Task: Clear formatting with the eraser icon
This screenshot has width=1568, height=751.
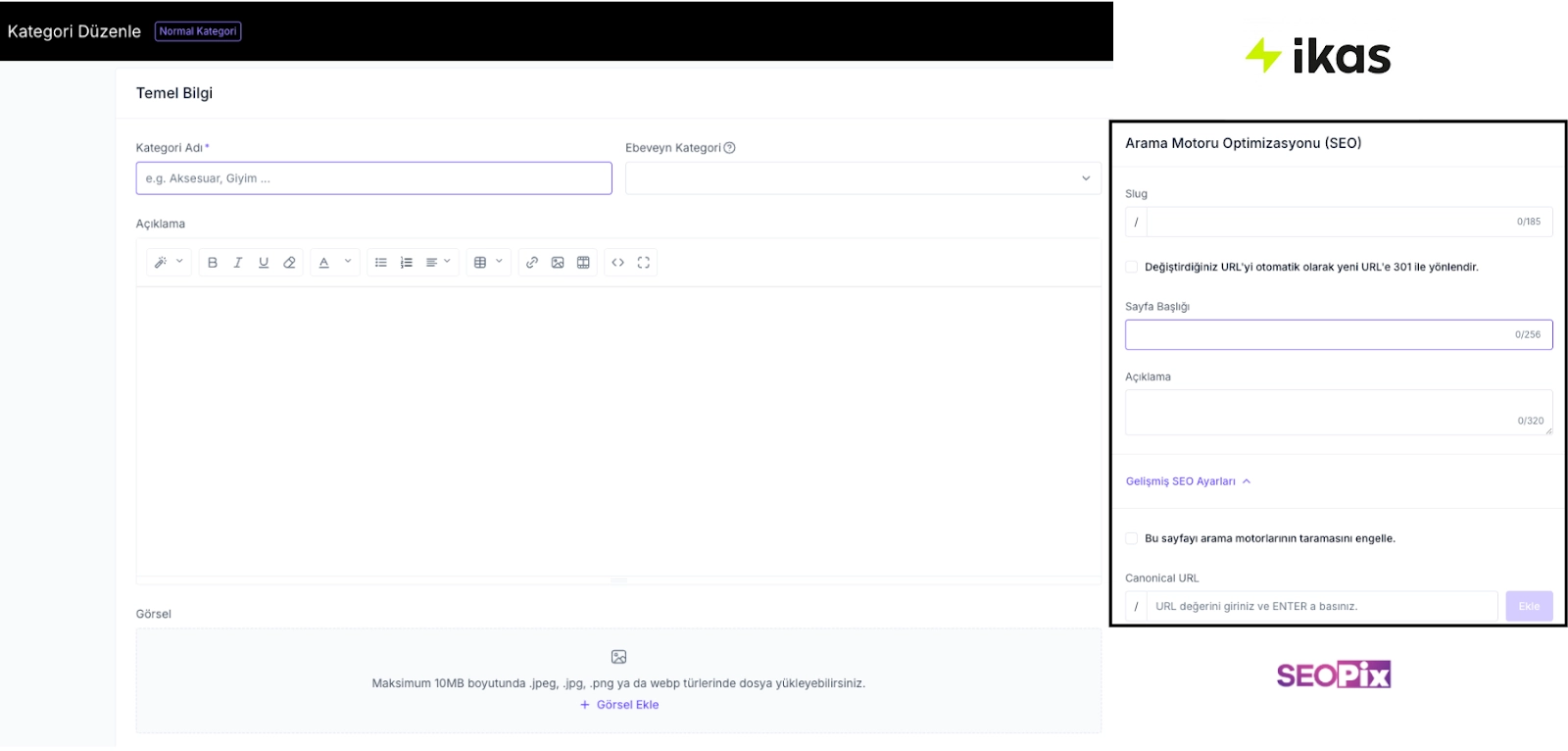Action: pyautogui.click(x=289, y=263)
